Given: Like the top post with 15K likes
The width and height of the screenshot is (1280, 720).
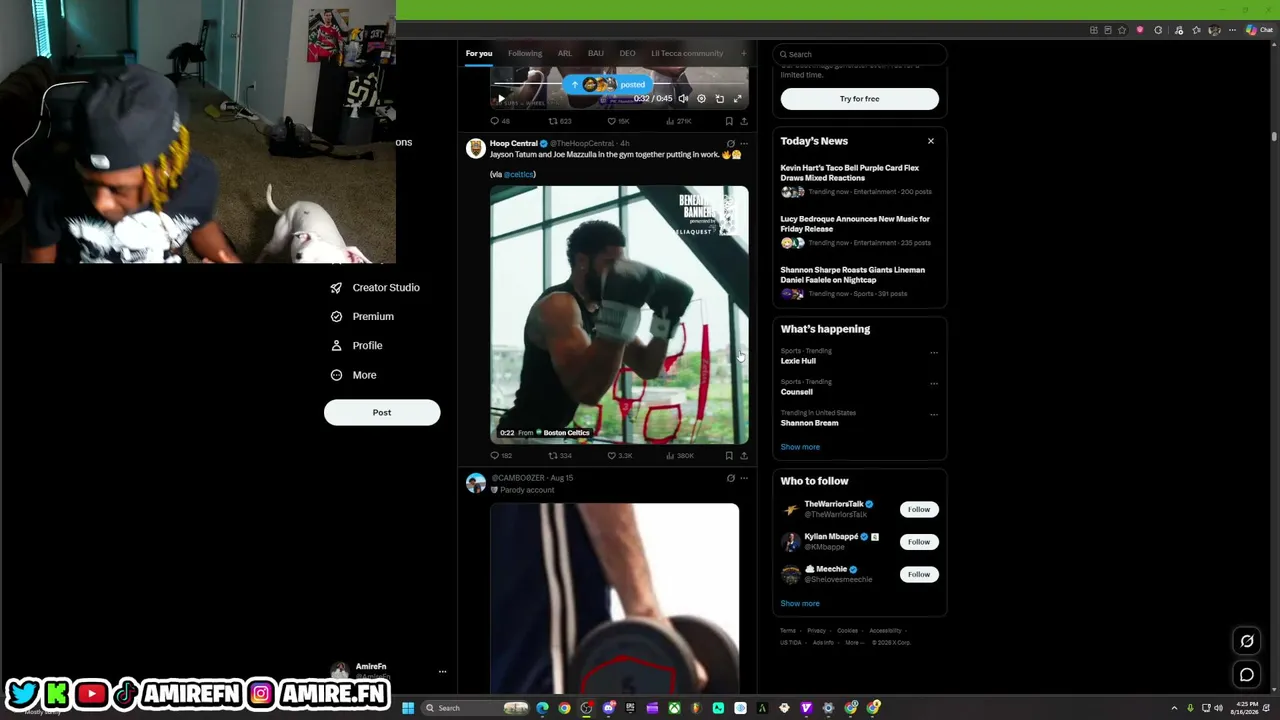Looking at the screenshot, I should 619,121.
